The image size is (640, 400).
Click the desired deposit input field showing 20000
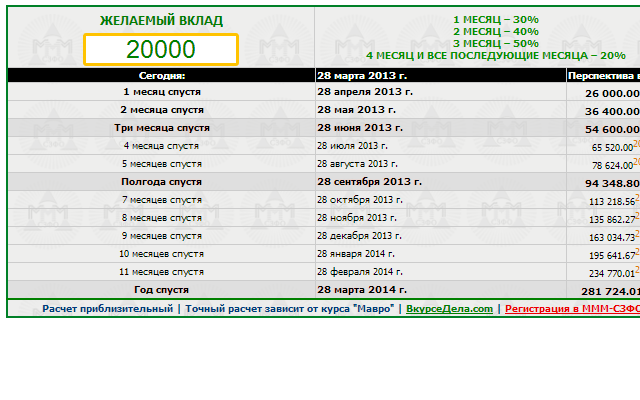pos(161,49)
